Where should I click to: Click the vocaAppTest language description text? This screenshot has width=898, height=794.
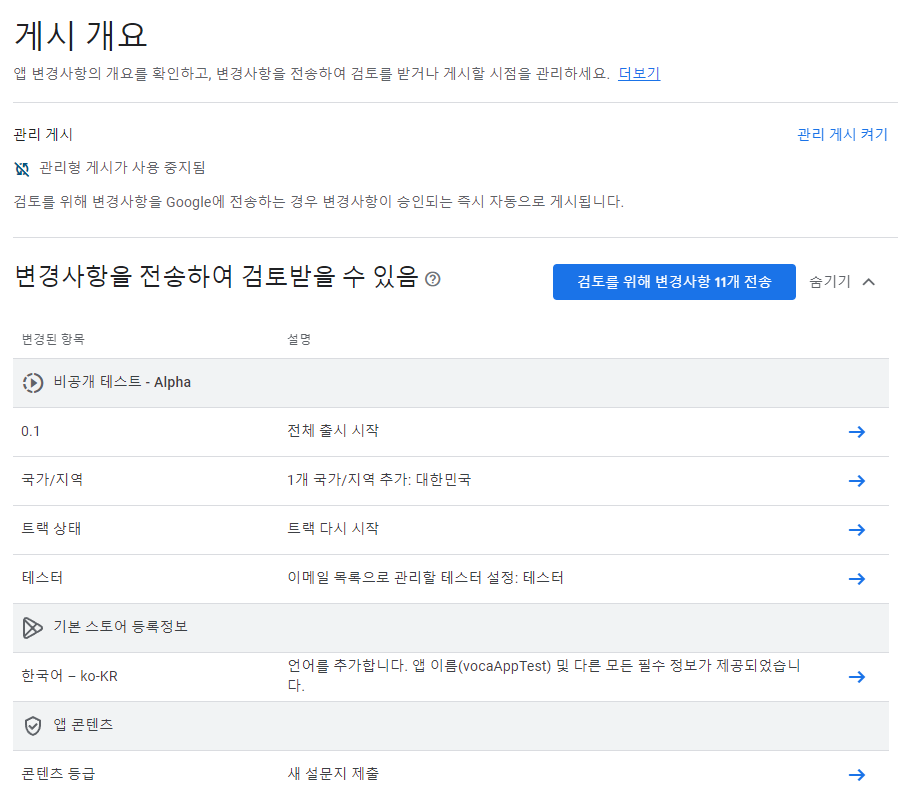543,675
